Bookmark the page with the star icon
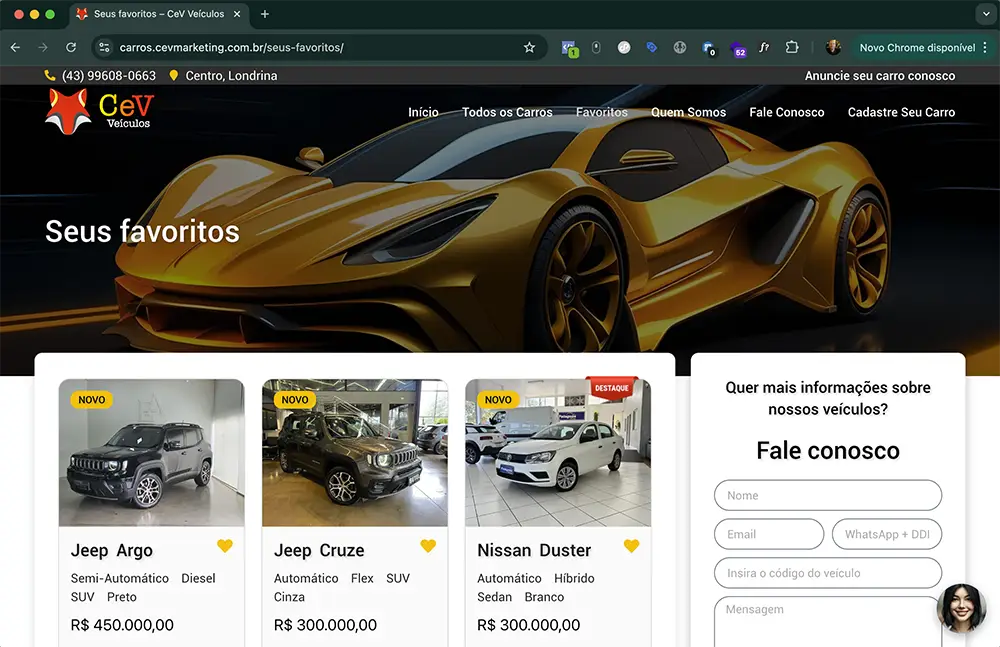This screenshot has width=1000, height=647. point(529,47)
